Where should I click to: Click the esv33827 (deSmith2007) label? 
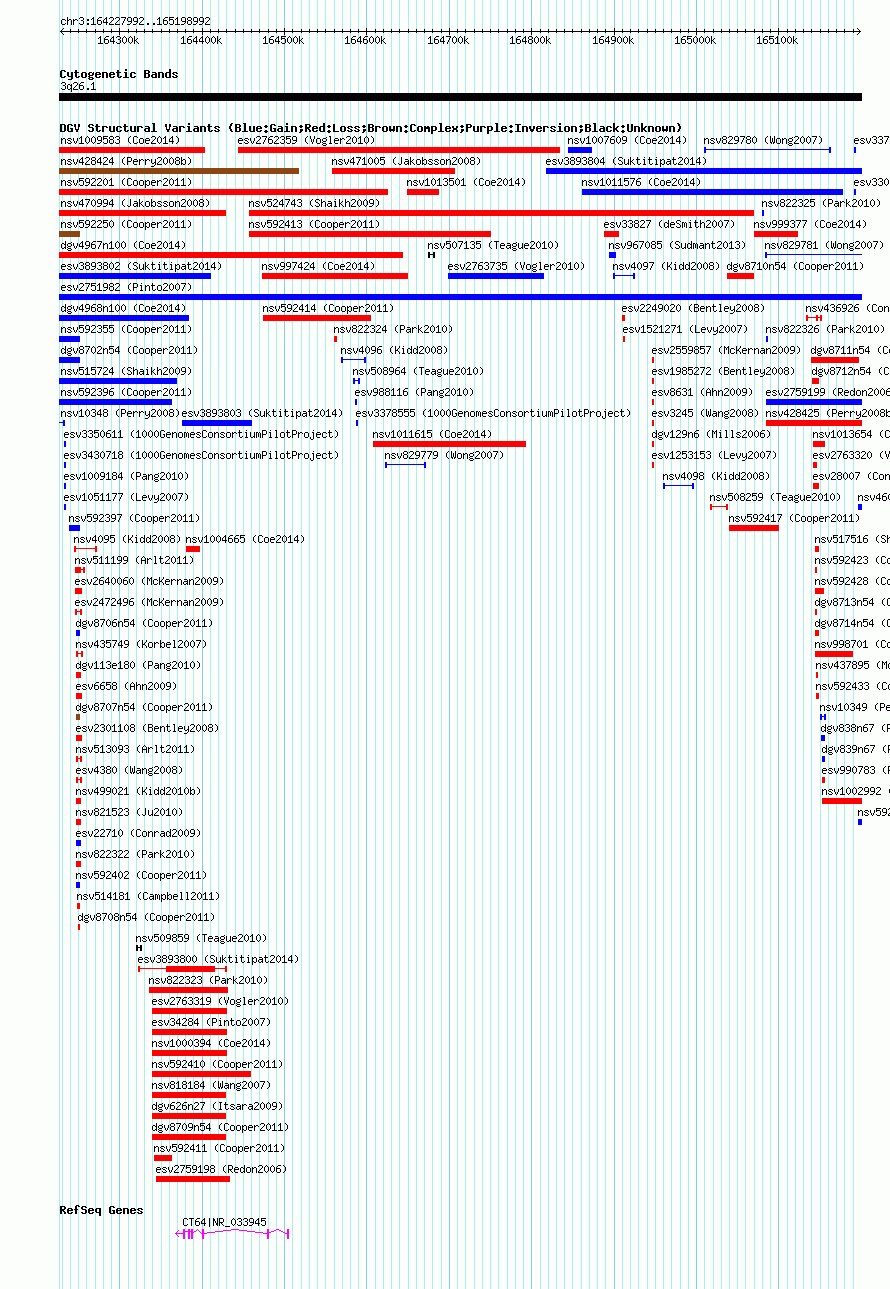pos(669,224)
